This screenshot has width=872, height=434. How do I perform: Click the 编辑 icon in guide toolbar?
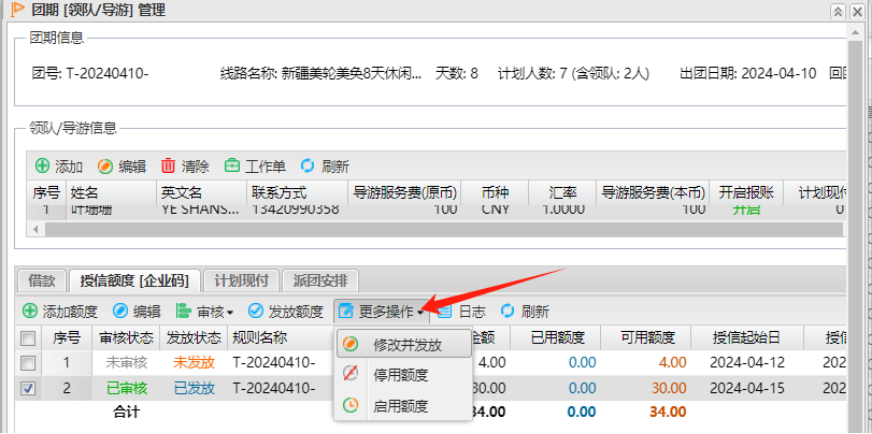(x=105, y=166)
